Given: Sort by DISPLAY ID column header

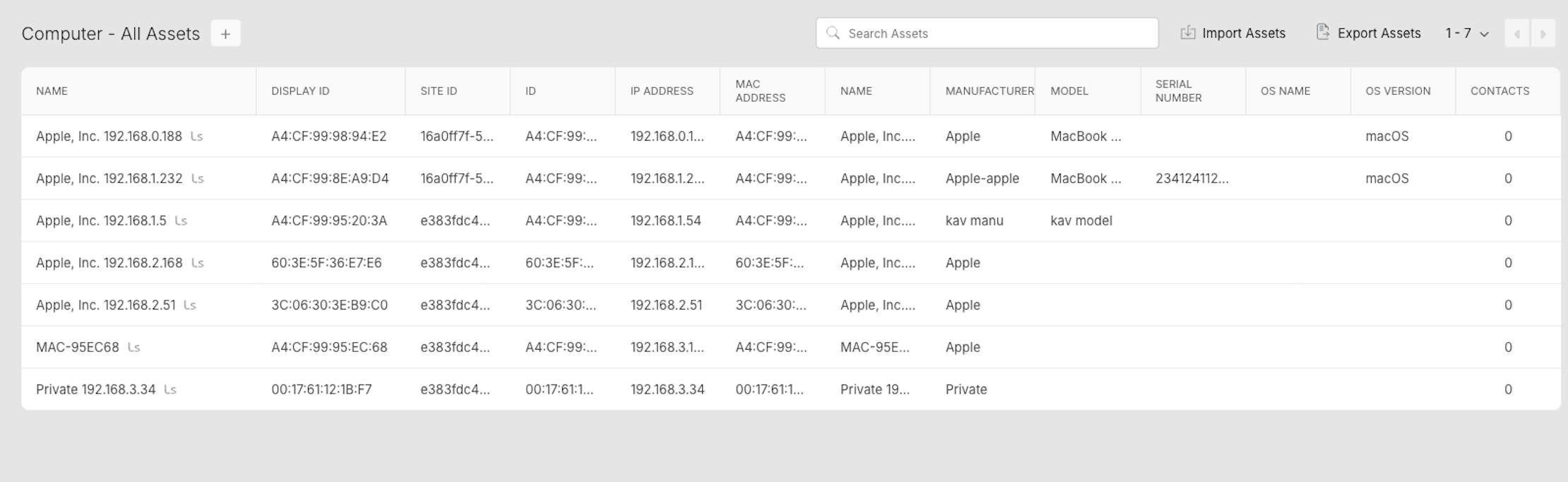Looking at the screenshot, I should [x=300, y=91].
